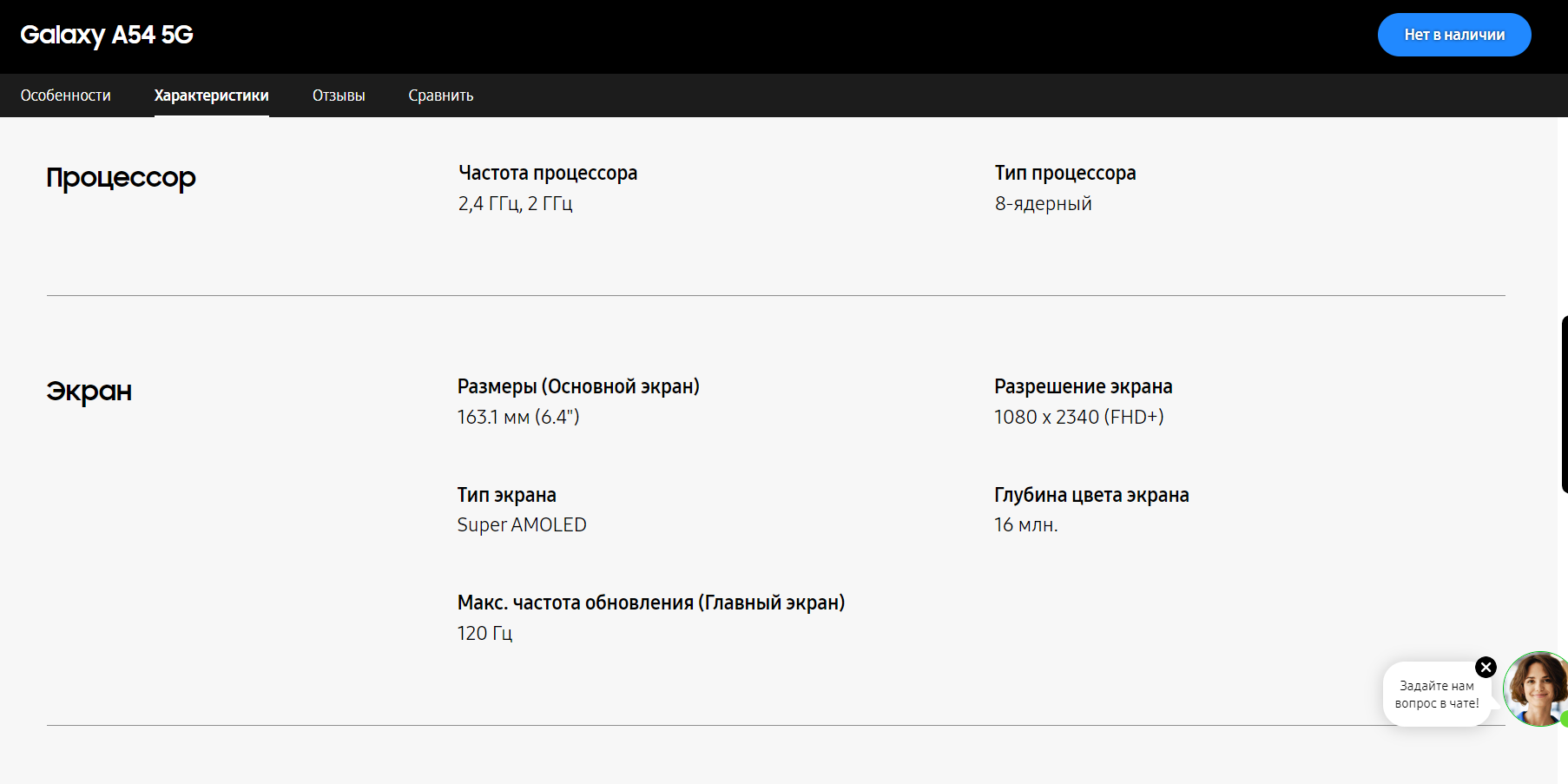Image resolution: width=1568 pixels, height=784 pixels.
Task: Click the Макс. частота обновления label
Action: [651, 603]
